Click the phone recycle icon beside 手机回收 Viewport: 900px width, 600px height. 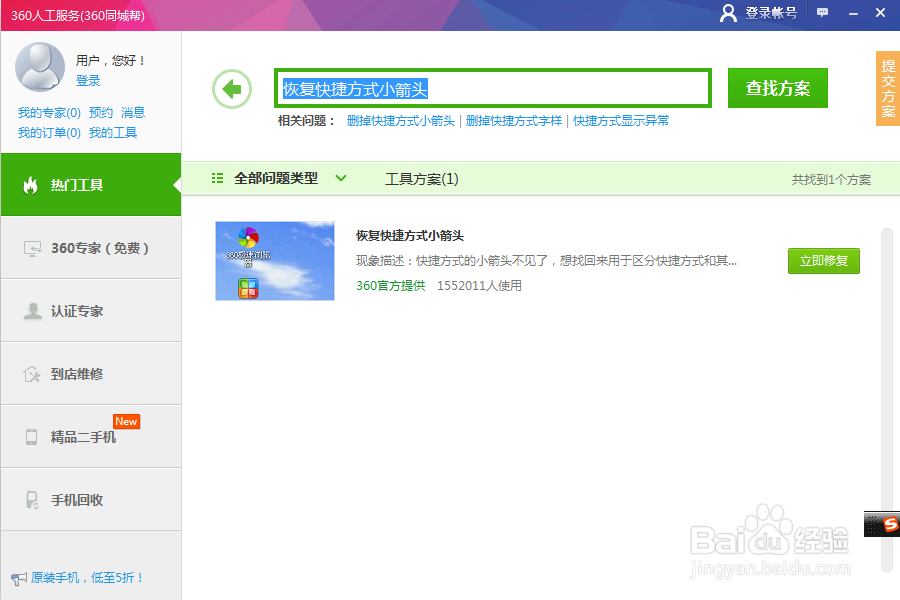(32, 500)
